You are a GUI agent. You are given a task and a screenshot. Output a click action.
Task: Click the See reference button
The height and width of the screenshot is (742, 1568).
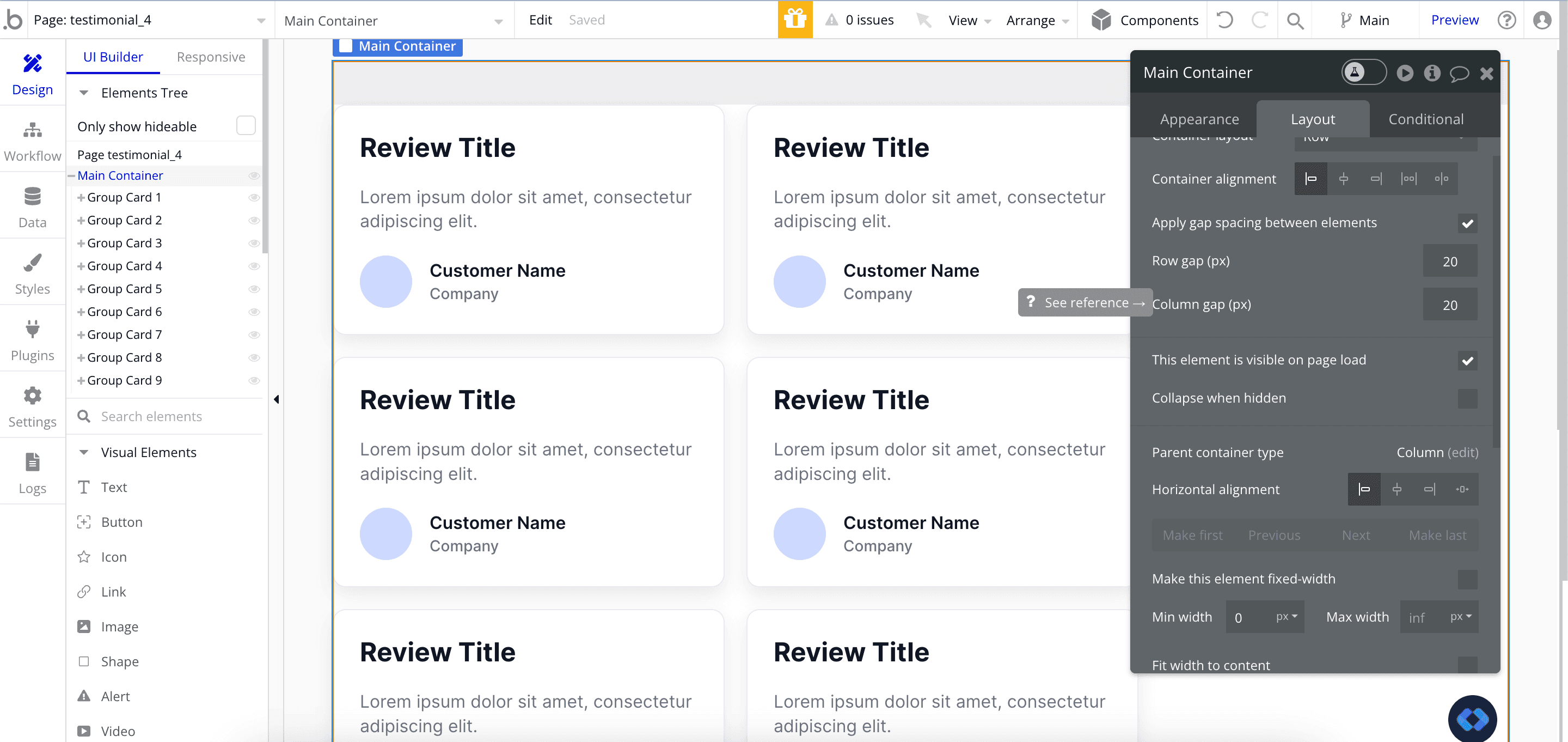point(1085,302)
